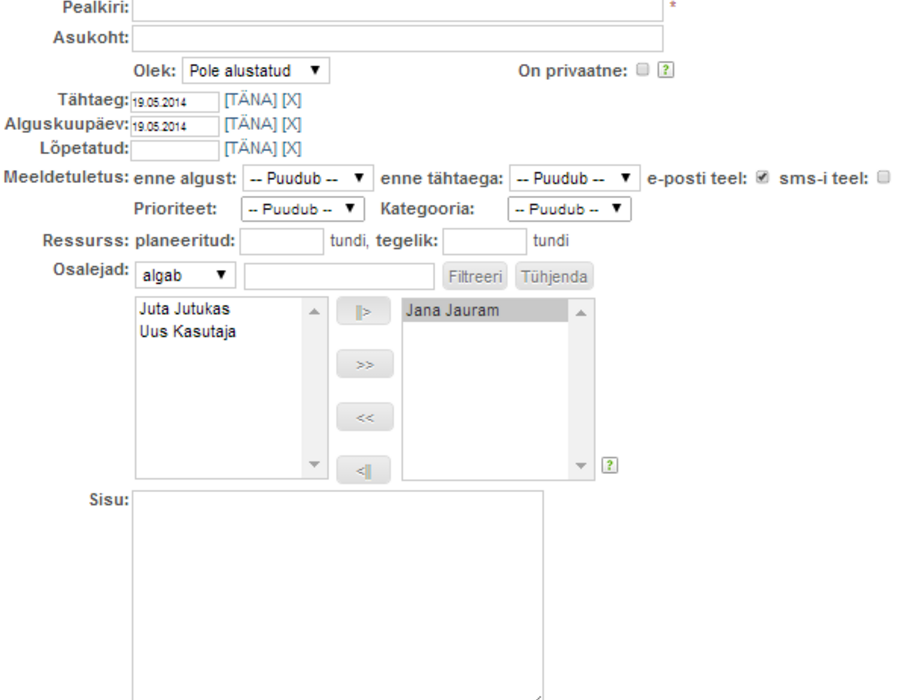This screenshot has height=700, width=900.
Task: Open the enne algust reminder dropdown
Action: (308, 178)
